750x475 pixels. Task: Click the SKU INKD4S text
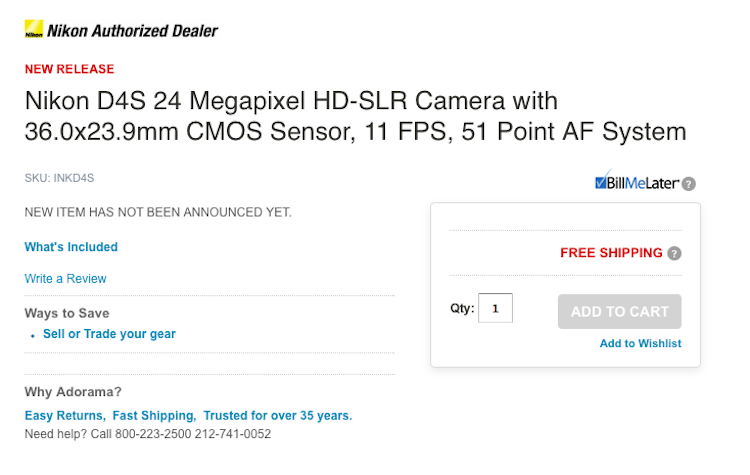[59, 178]
